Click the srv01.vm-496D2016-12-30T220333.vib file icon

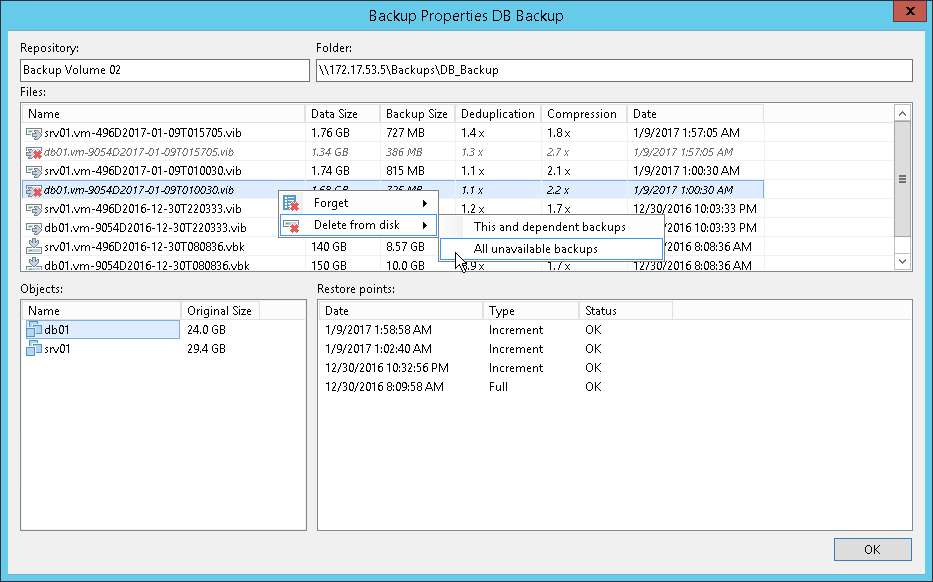pos(33,209)
